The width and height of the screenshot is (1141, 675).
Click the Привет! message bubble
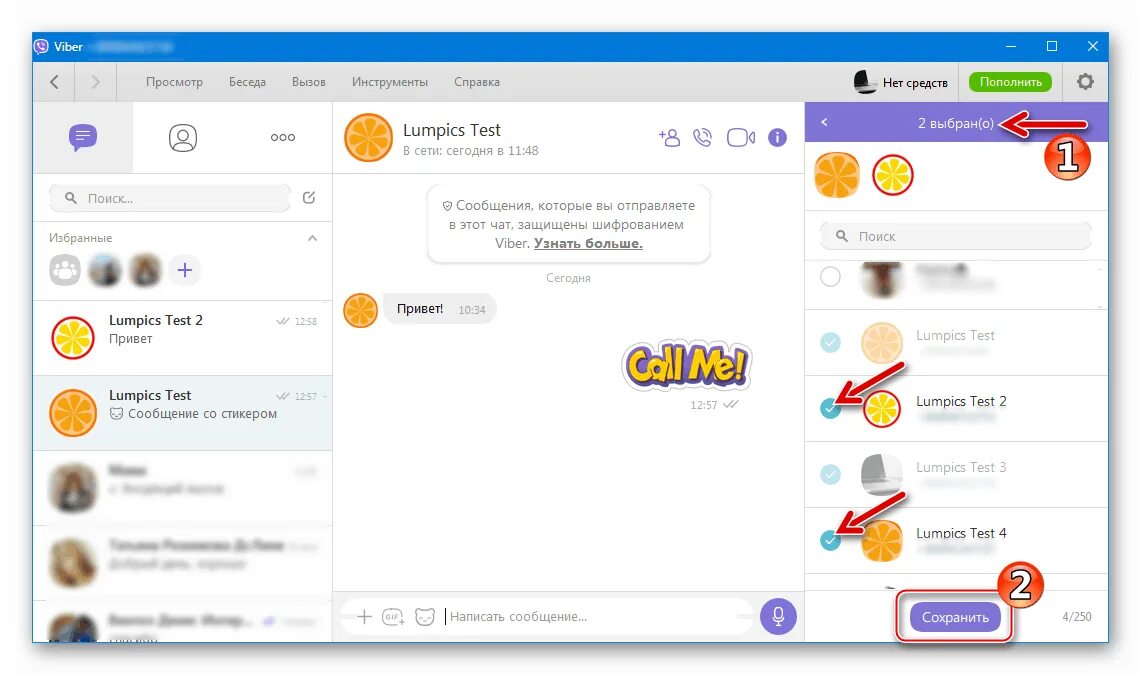click(x=440, y=309)
